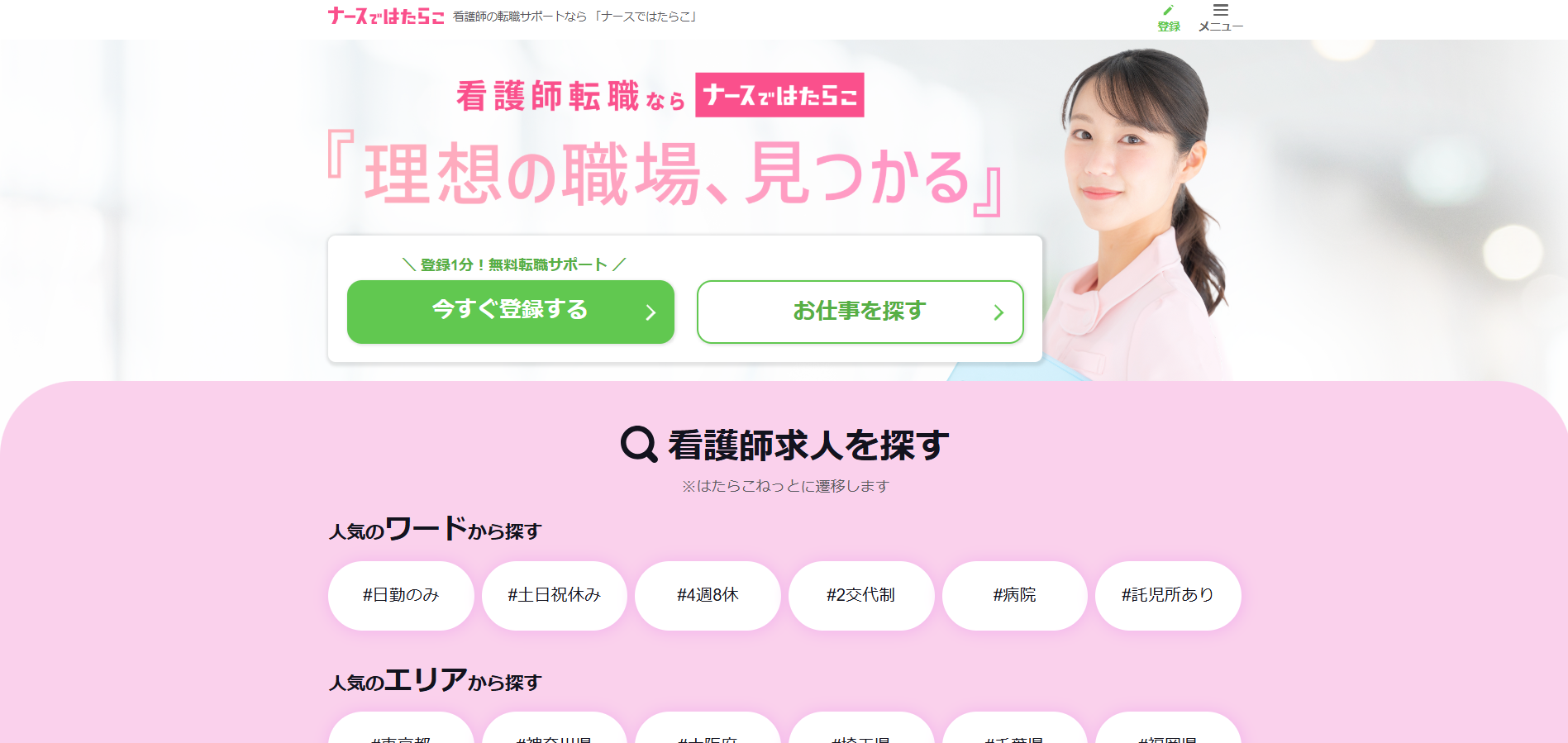Viewport: 1568px width, 743px height.
Task: Click the arrow on 今すぐ登録する button
Action: (651, 312)
